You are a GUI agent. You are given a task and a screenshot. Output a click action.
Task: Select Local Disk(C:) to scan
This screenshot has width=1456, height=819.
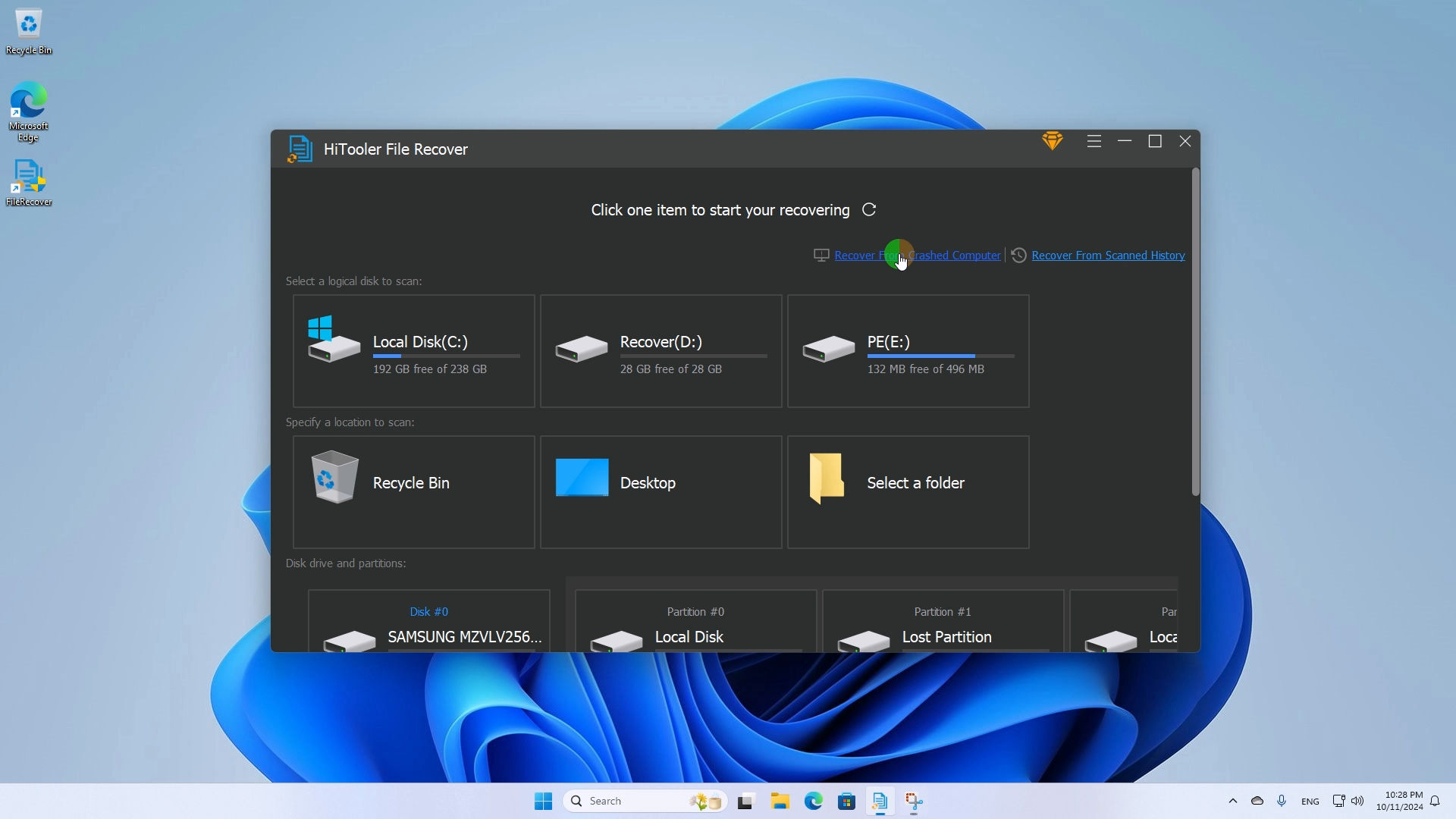(413, 350)
